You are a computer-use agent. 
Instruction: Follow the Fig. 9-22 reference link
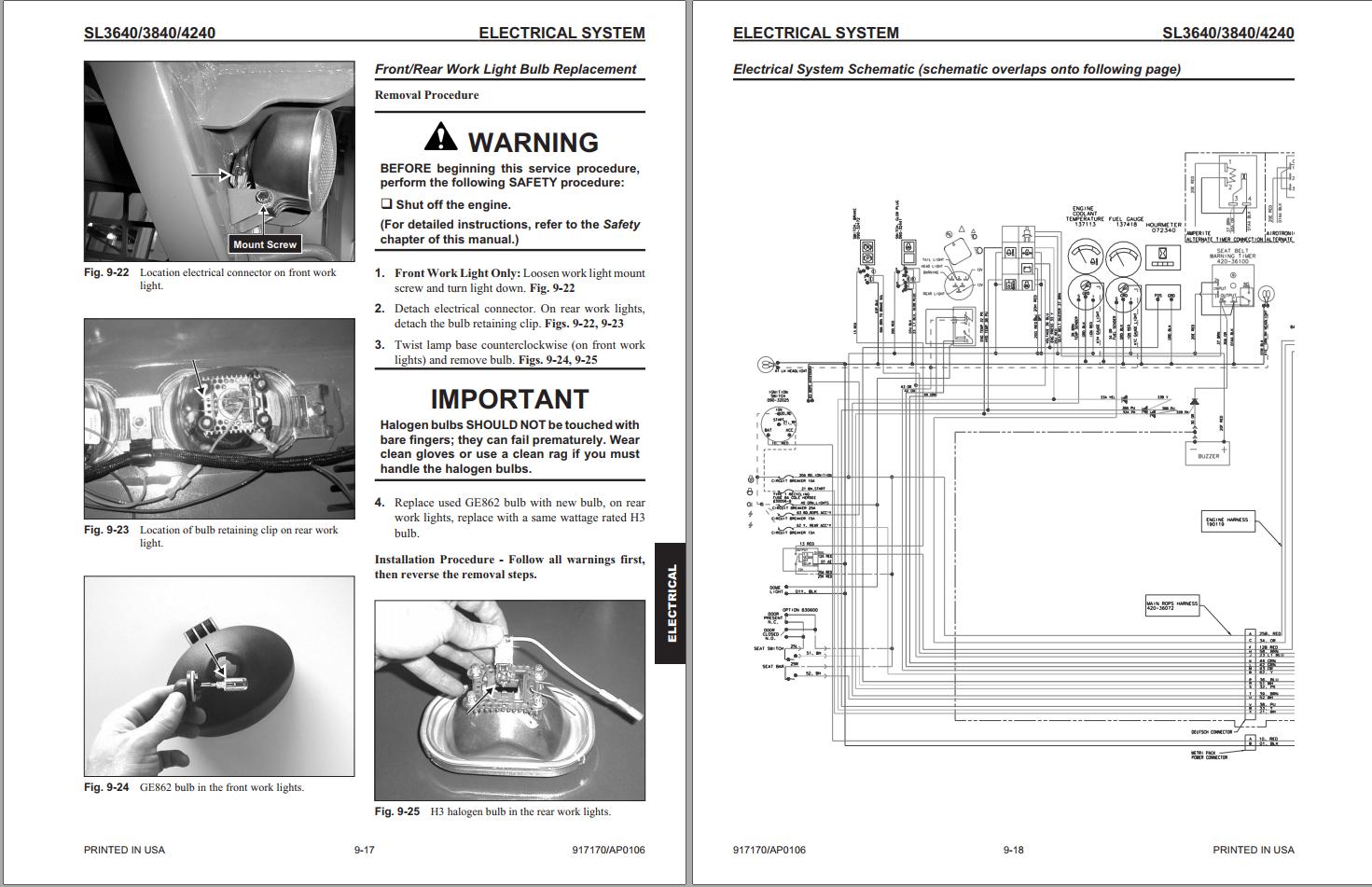point(552,287)
